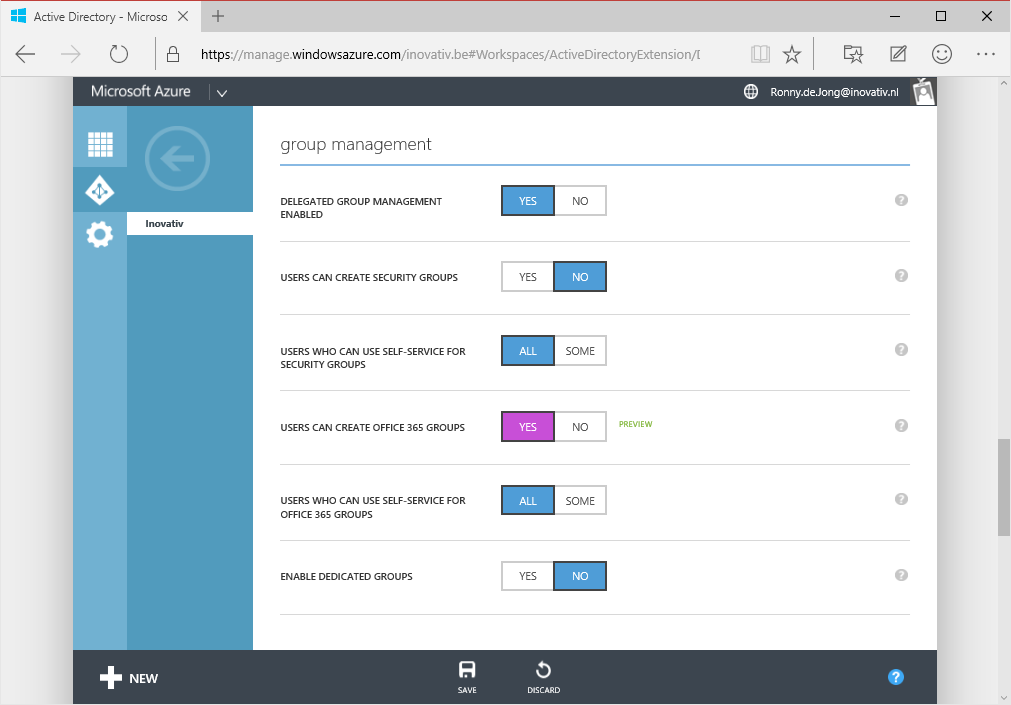Viewport: 1011px width, 705px height.
Task: Disable delegated group management
Action: [x=580, y=200]
